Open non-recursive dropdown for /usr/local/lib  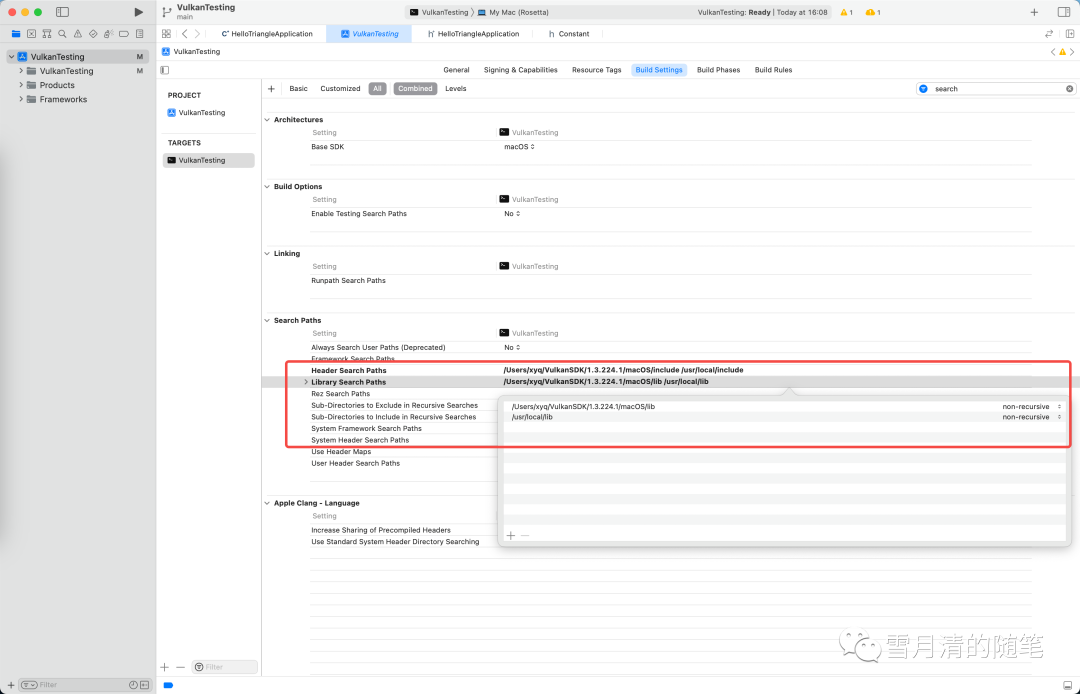pos(1030,417)
